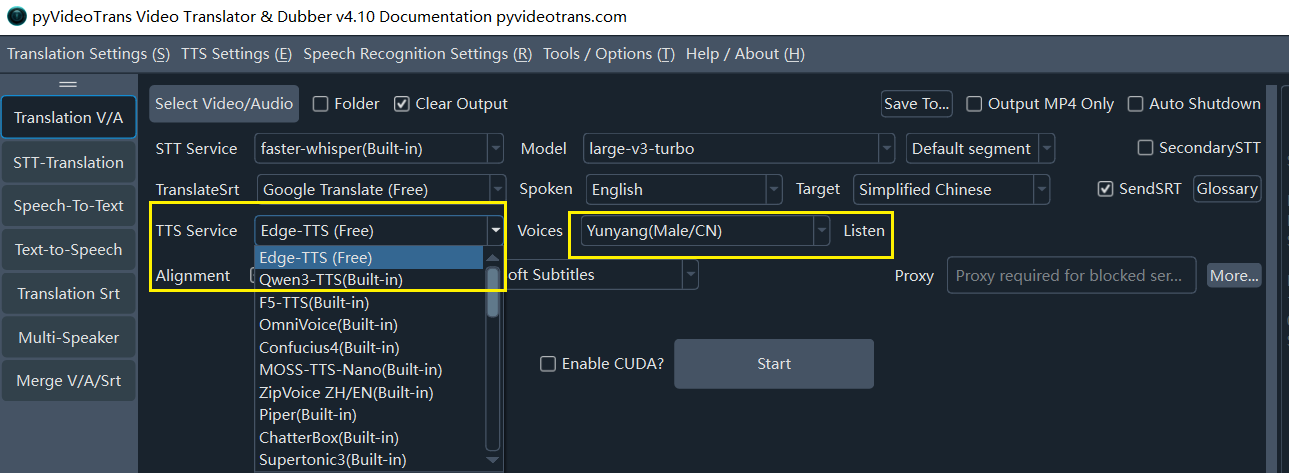1289x473 pixels.
Task: Click the pyVideoTrans app icon in title bar
Action: (16, 17)
